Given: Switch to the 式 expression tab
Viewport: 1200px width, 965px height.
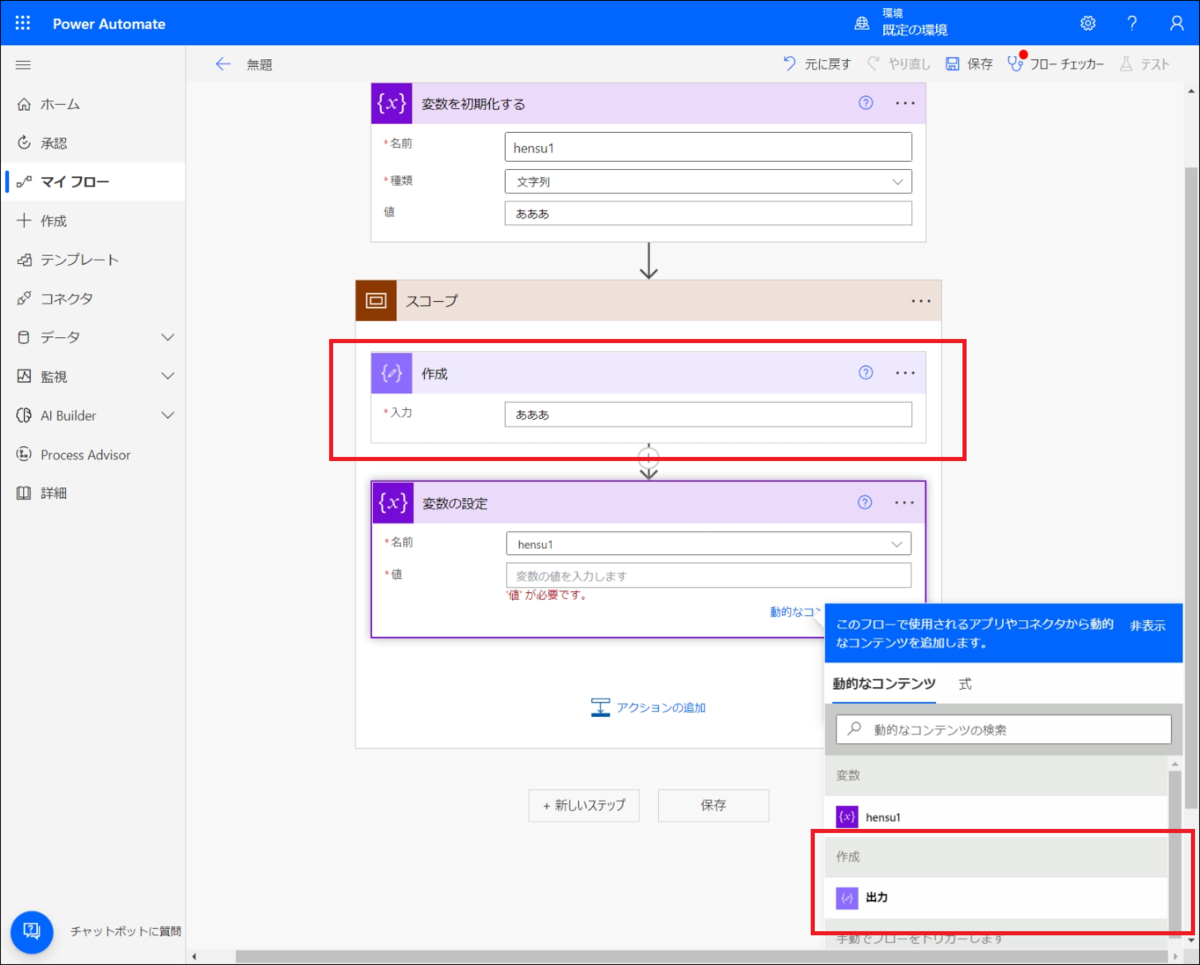Looking at the screenshot, I should click(965, 684).
